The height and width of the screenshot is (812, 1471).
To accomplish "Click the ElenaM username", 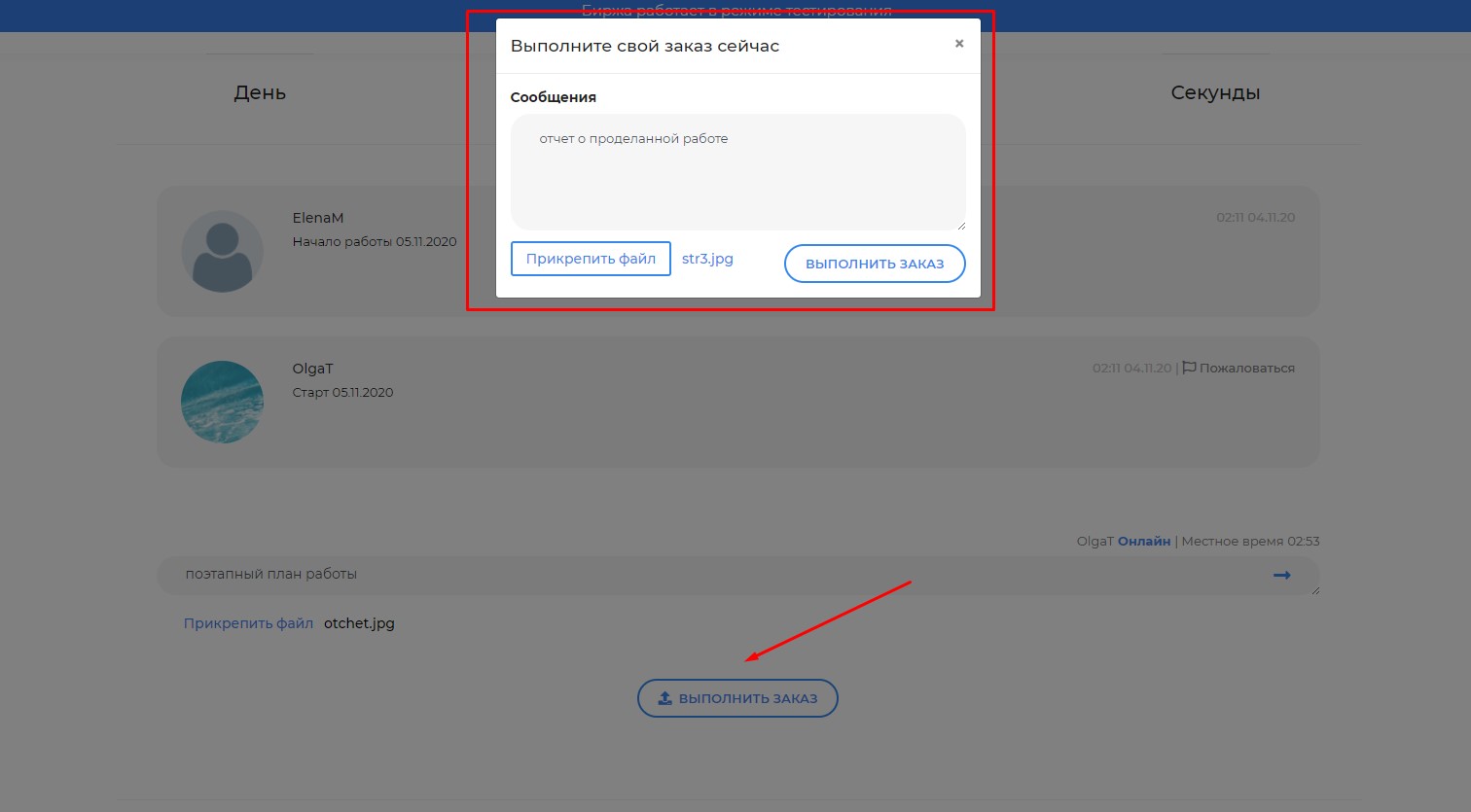I will pyautogui.click(x=318, y=218).
